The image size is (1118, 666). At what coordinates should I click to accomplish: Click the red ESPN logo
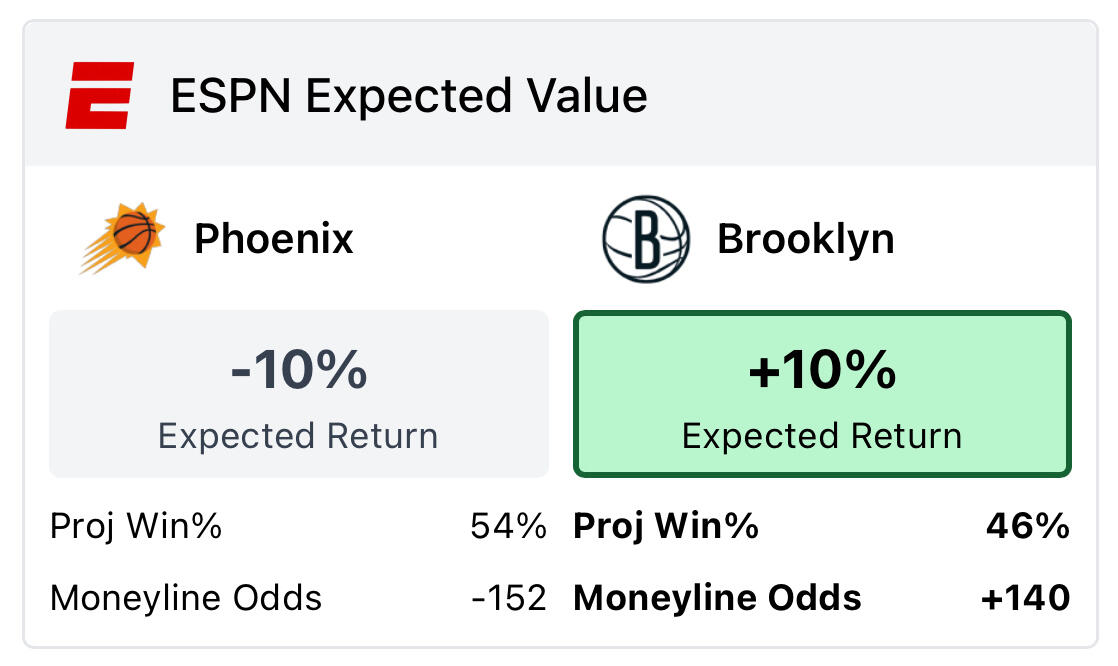[99, 96]
